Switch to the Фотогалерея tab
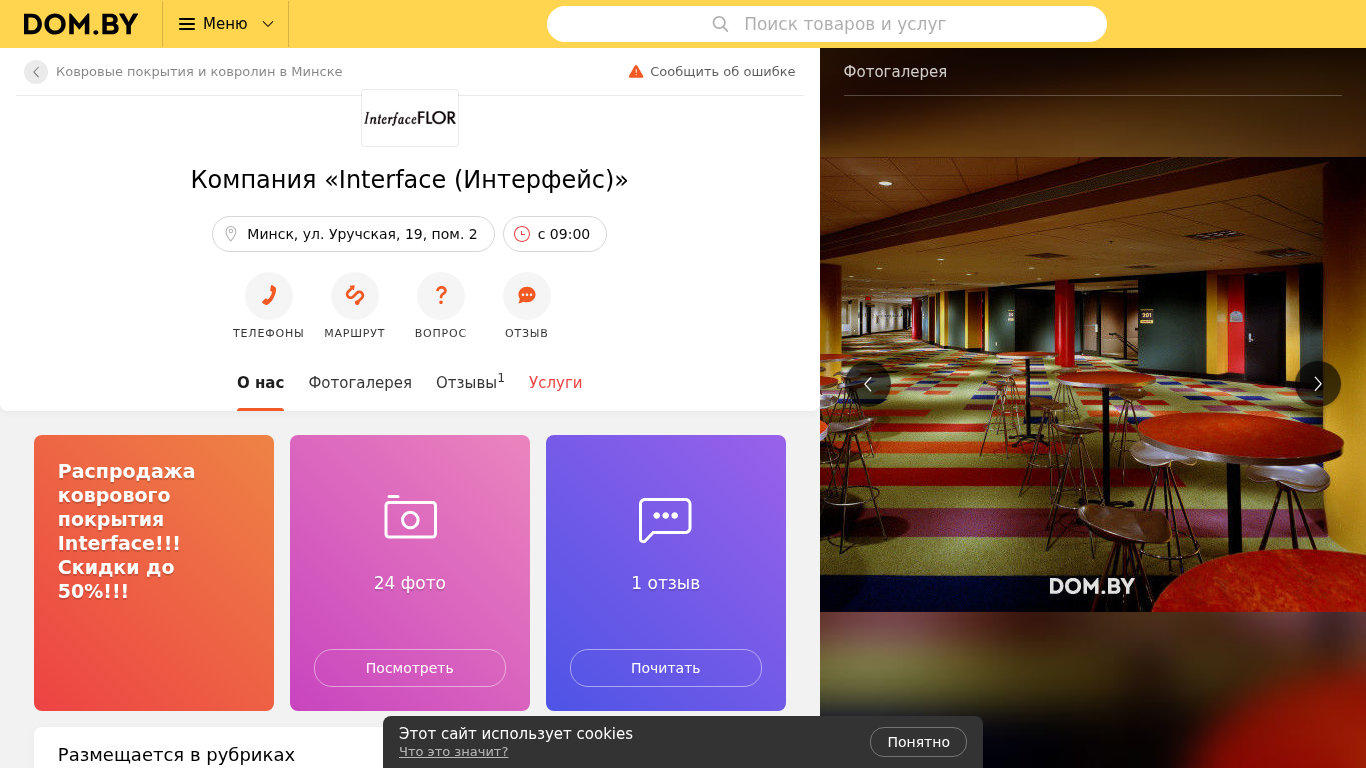This screenshot has width=1366, height=768. pos(360,383)
